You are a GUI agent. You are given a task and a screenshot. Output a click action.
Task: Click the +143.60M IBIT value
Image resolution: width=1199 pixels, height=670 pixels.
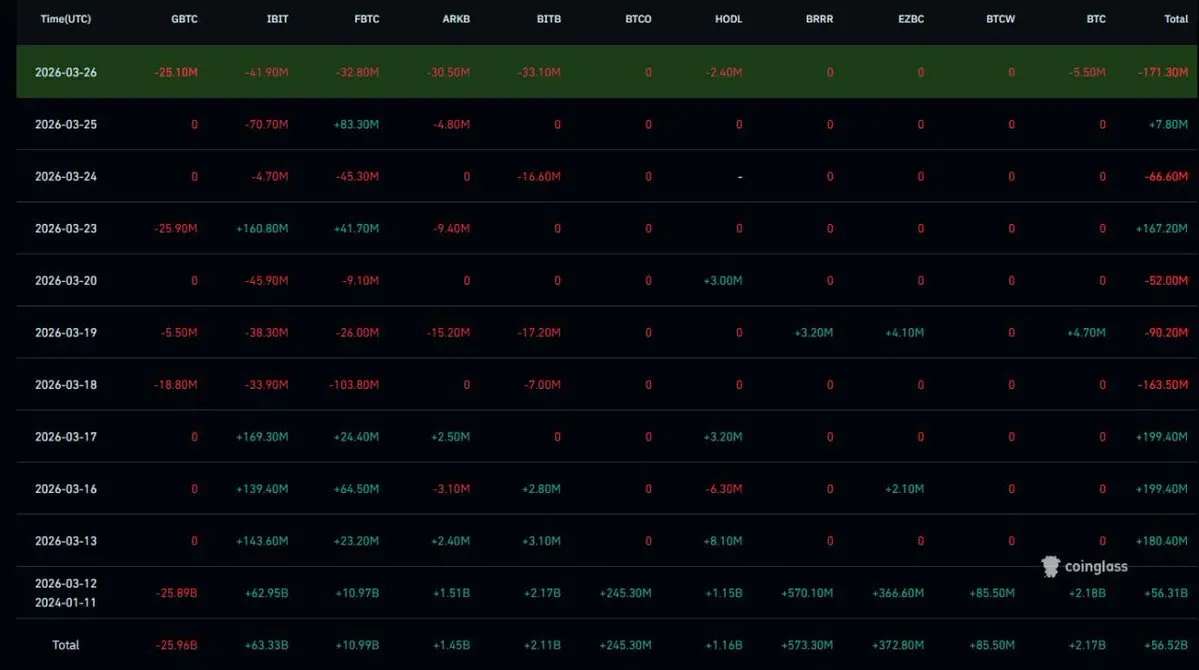click(x=262, y=541)
